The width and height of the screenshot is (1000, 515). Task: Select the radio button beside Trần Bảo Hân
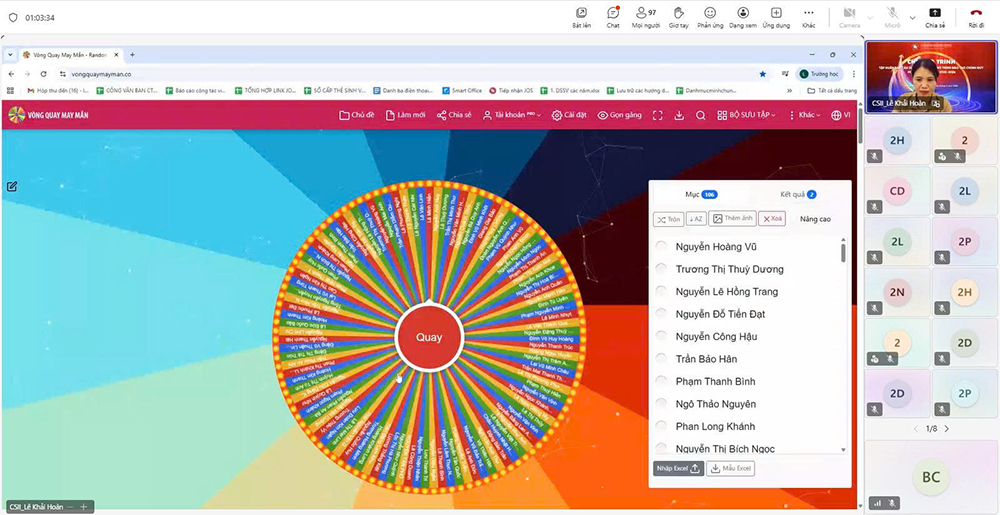[661, 359]
